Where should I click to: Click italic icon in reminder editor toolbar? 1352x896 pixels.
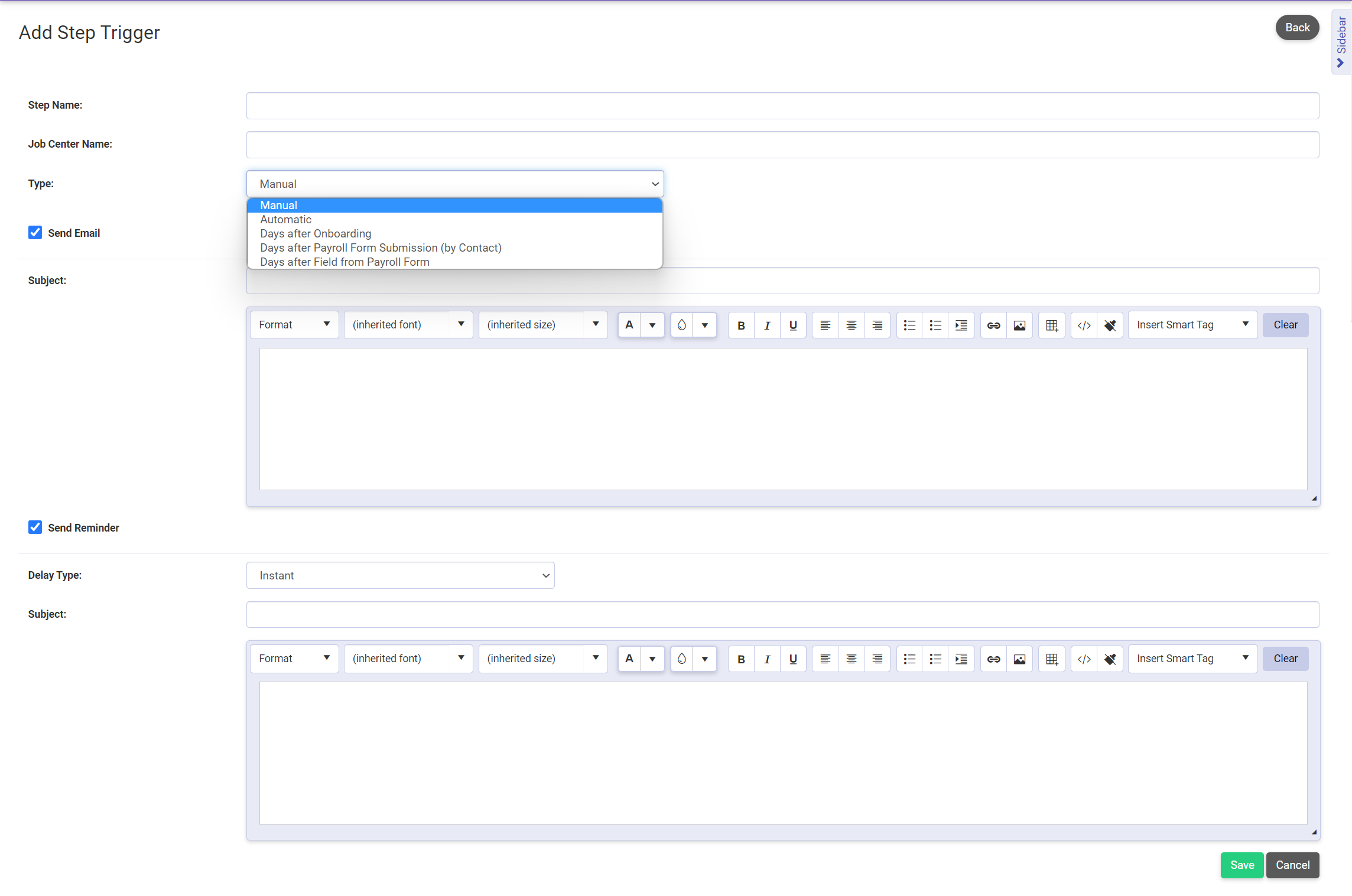point(767,659)
